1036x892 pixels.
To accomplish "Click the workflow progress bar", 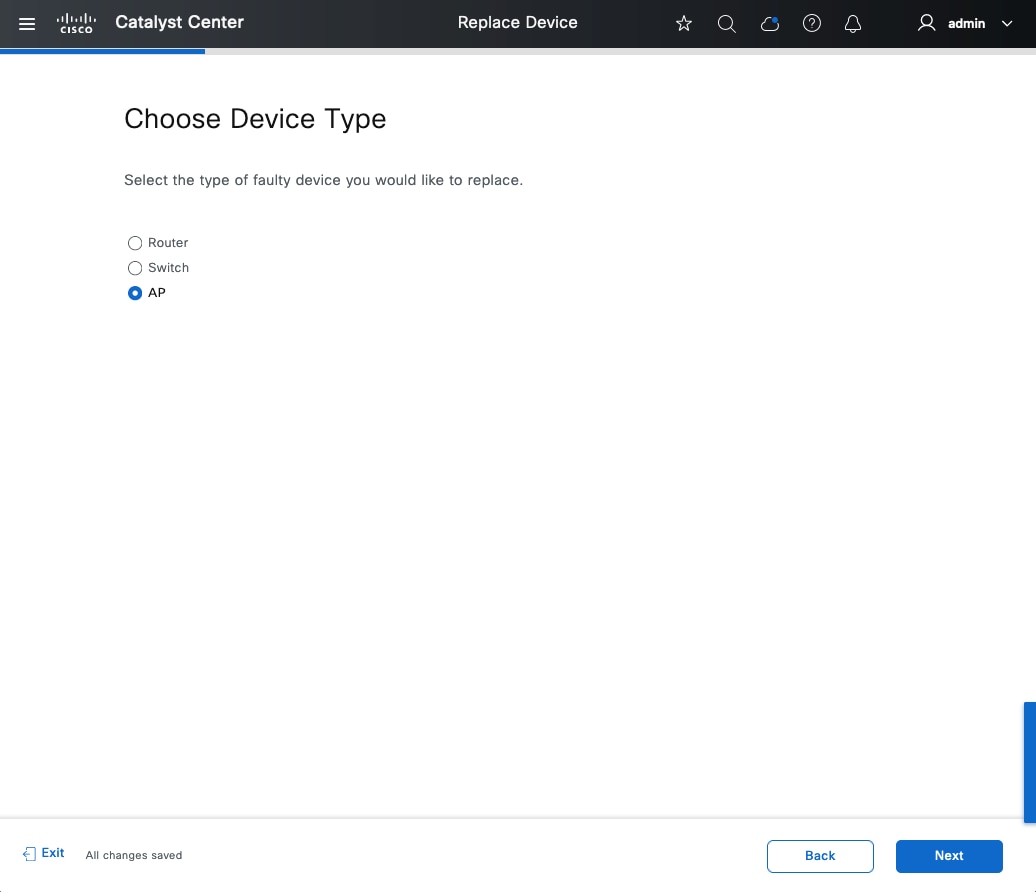I will (103, 51).
